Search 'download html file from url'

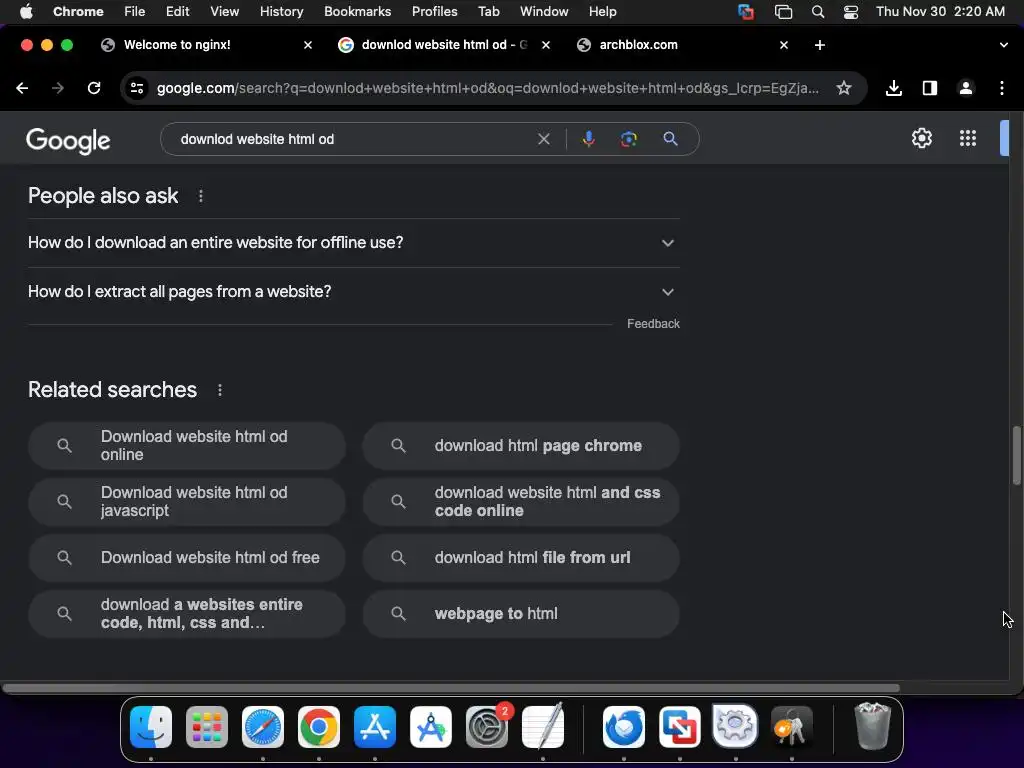pos(521,558)
